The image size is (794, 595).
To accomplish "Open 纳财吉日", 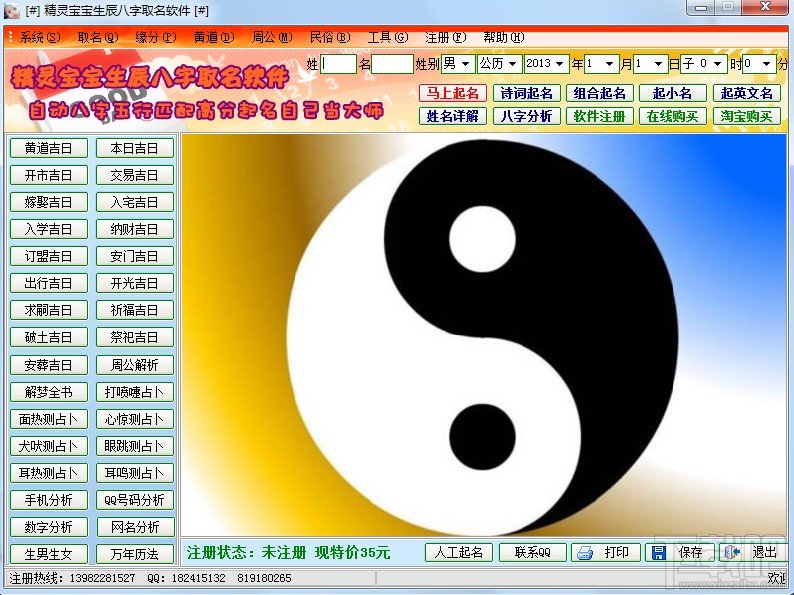I will (x=135, y=229).
